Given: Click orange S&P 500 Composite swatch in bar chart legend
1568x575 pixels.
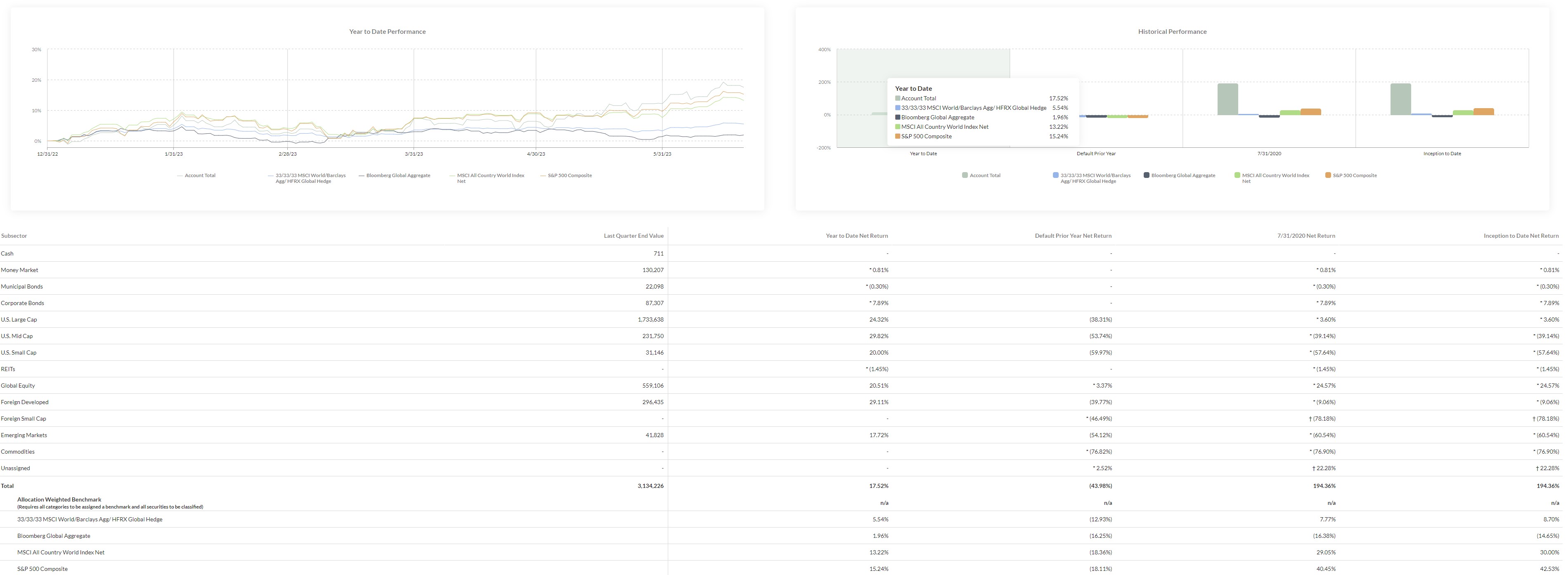Looking at the screenshot, I should [1328, 175].
